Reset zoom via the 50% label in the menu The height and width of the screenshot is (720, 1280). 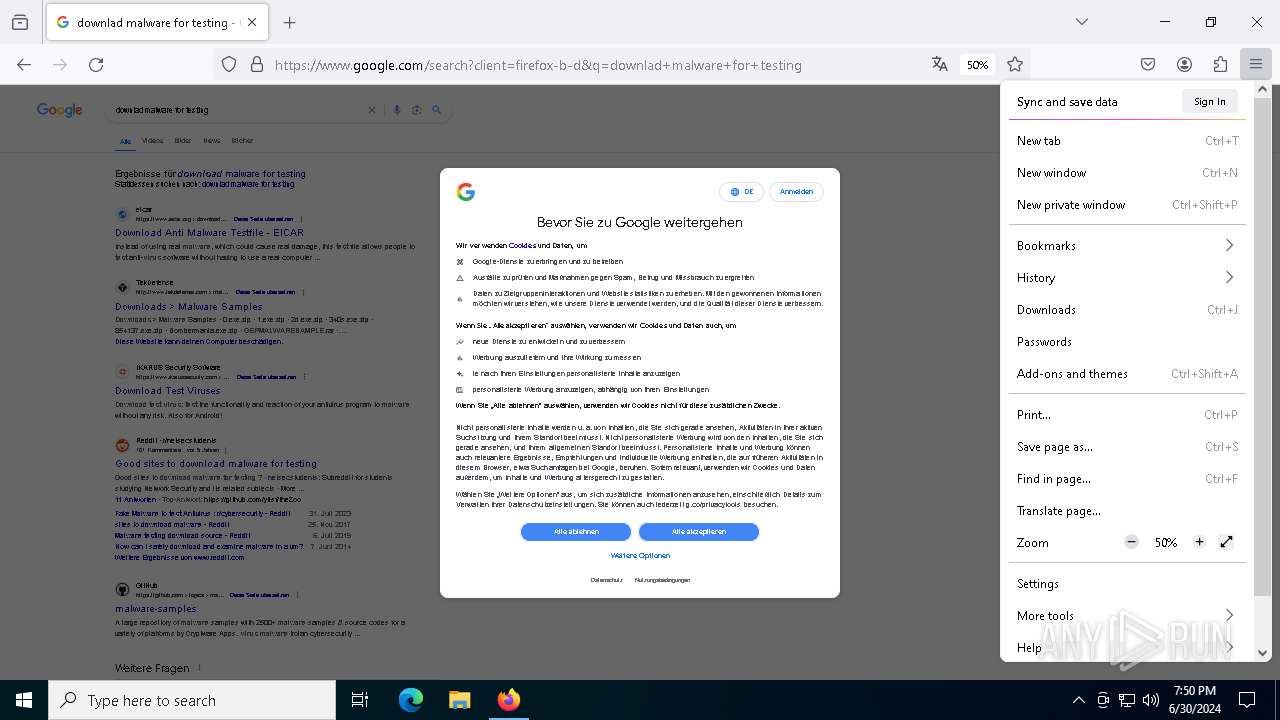(1165, 543)
